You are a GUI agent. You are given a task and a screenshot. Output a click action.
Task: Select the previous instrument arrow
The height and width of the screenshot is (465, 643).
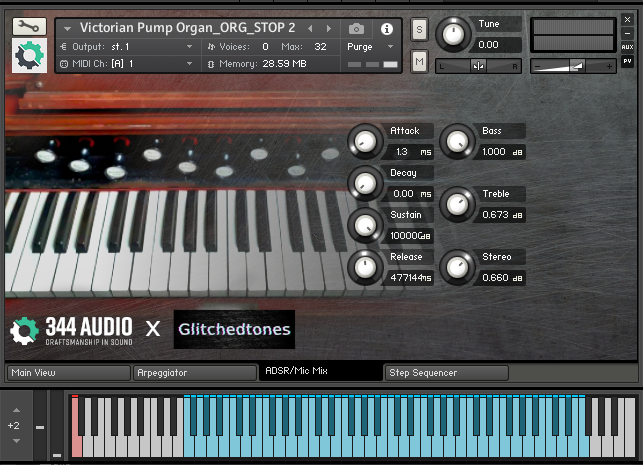click(x=311, y=28)
